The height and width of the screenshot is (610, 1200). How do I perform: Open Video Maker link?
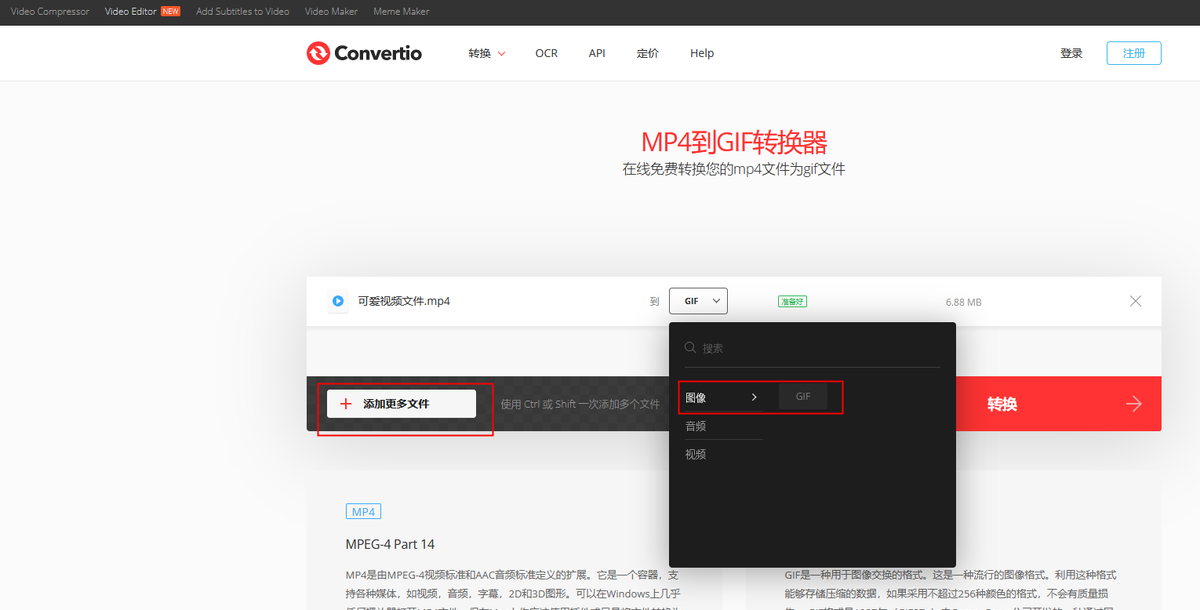[x=331, y=12]
